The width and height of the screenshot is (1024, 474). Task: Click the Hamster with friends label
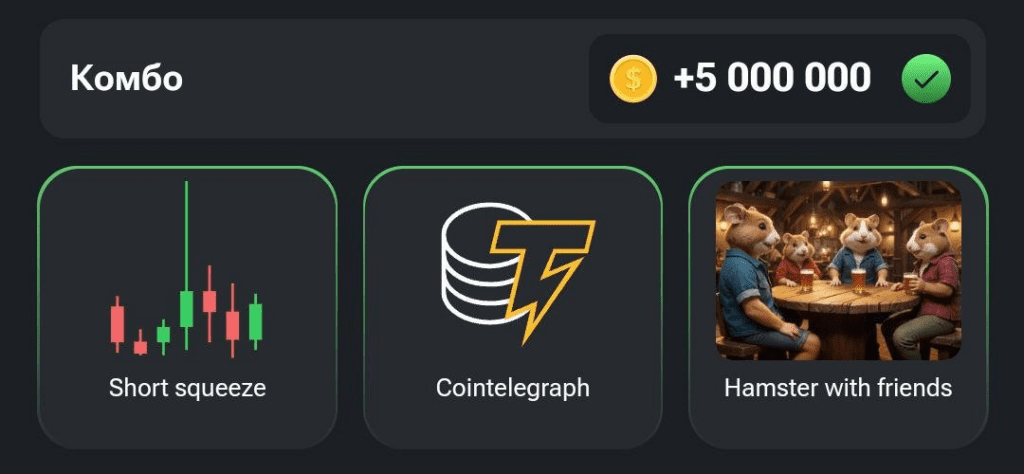click(838, 387)
